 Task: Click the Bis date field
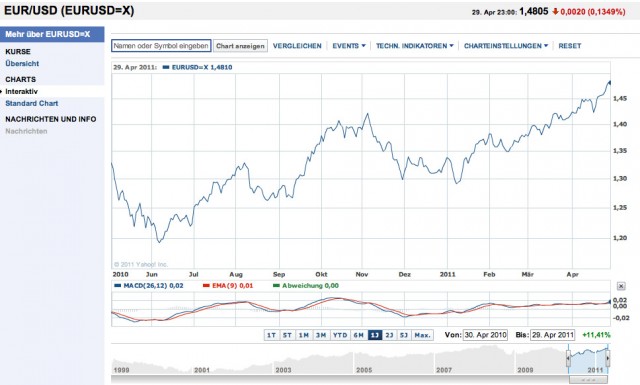552,335
